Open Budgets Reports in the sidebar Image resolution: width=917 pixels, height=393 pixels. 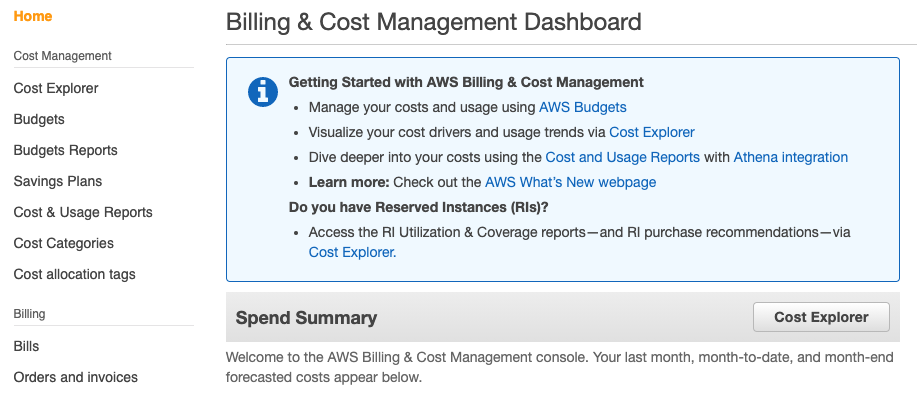[x=66, y=150]
